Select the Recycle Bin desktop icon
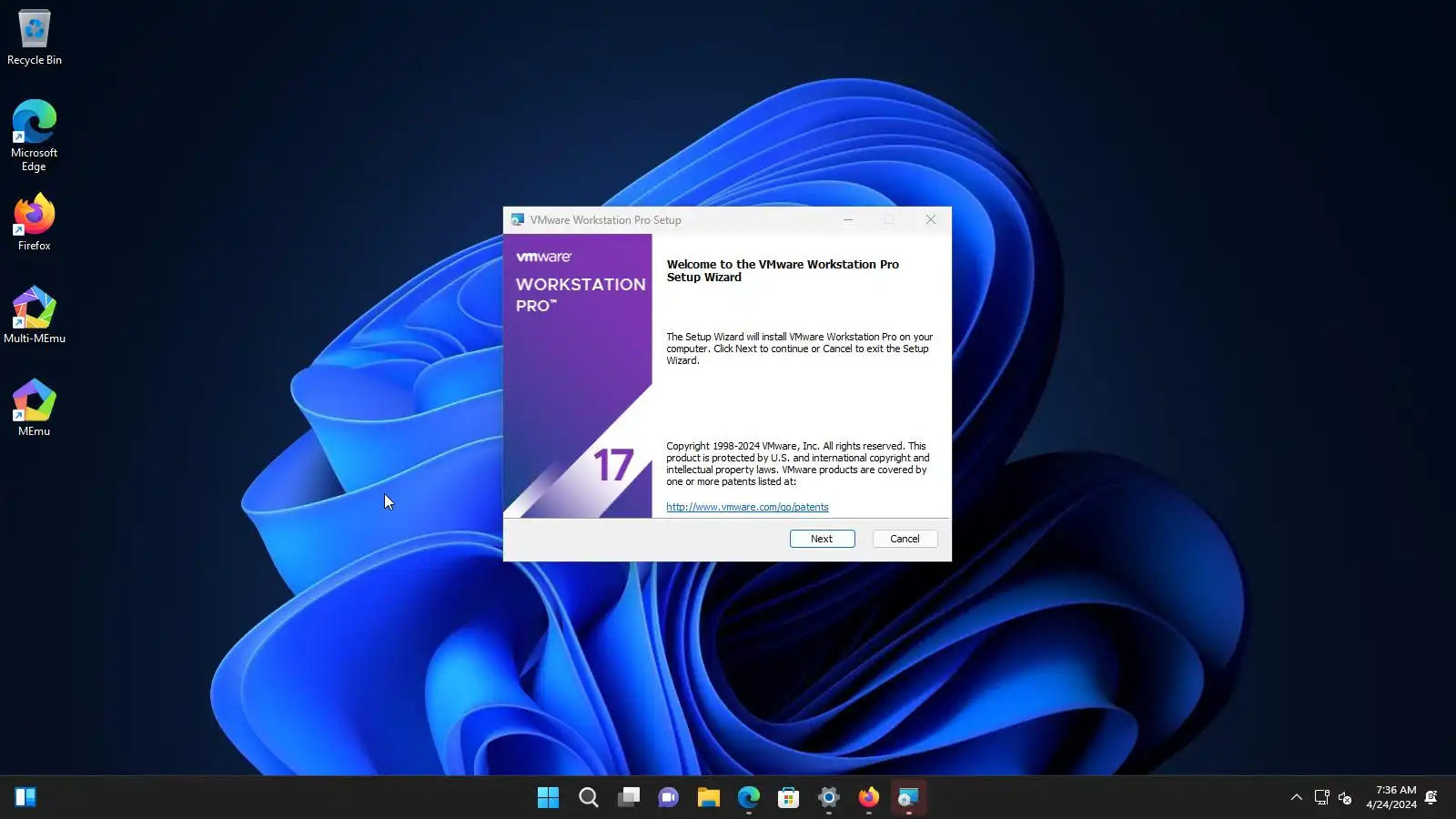Image resolution: width=1456 pixels, height=819 pixels. (x=35, y=38)
